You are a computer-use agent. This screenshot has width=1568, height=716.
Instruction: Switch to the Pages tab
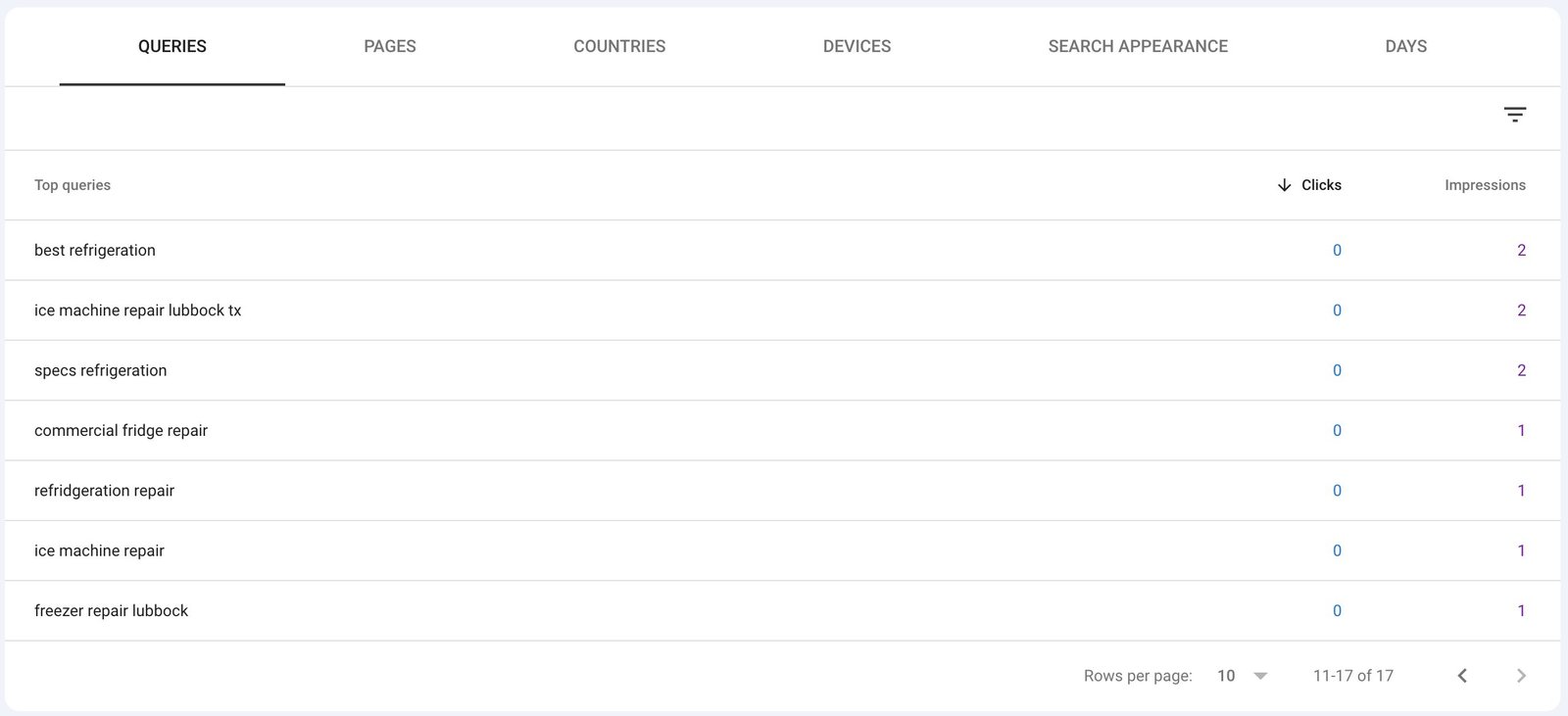click(389, 46)
